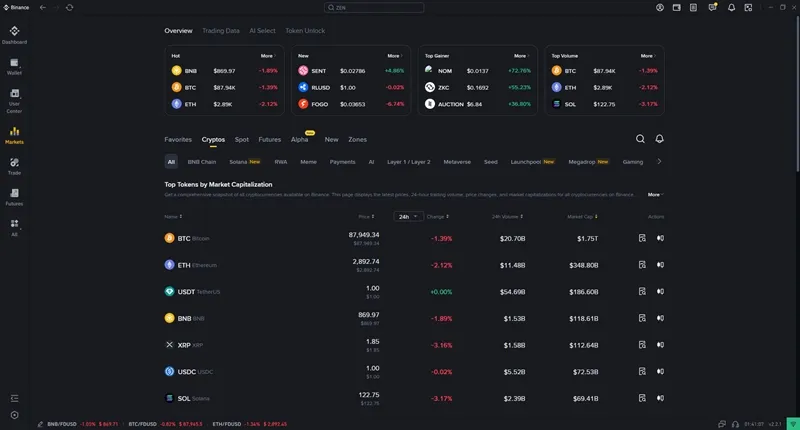Select the Meme category filter
This screenshot has width=800, height=430.
(308, 161)
